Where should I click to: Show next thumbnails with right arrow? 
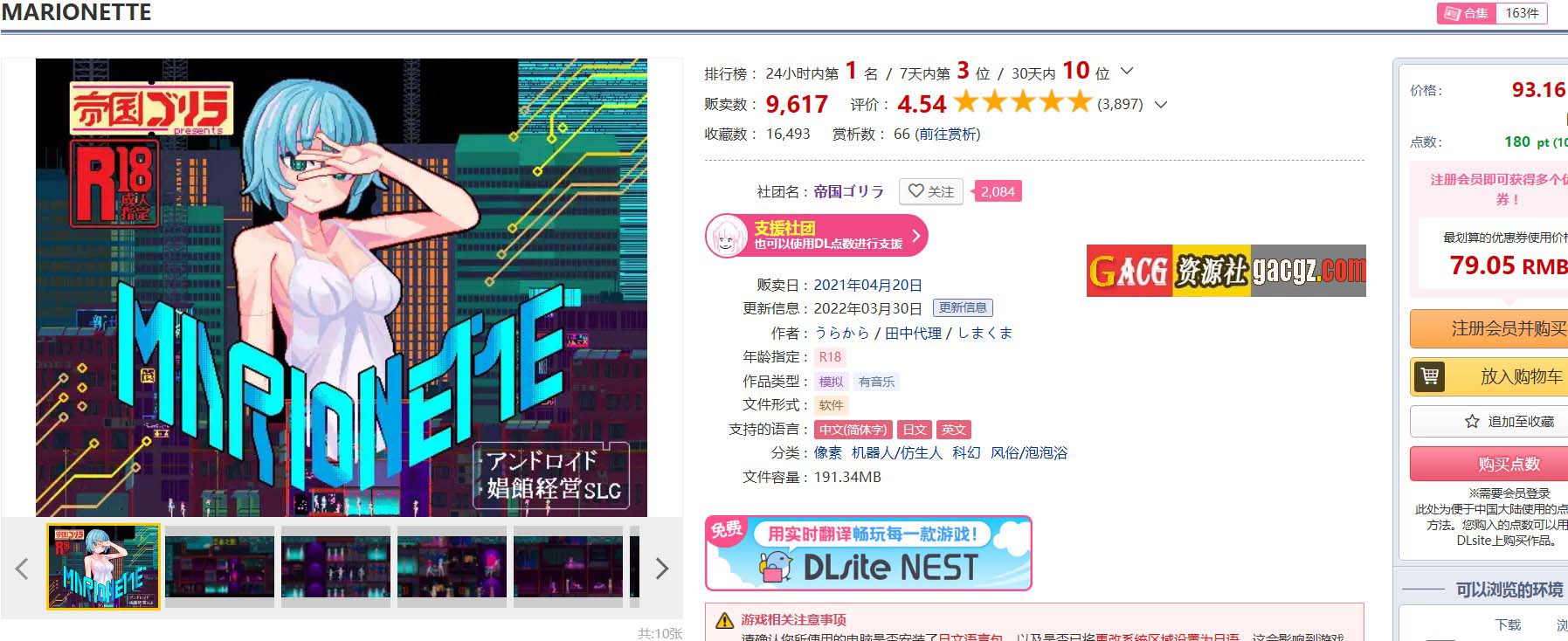pos(661,569)
